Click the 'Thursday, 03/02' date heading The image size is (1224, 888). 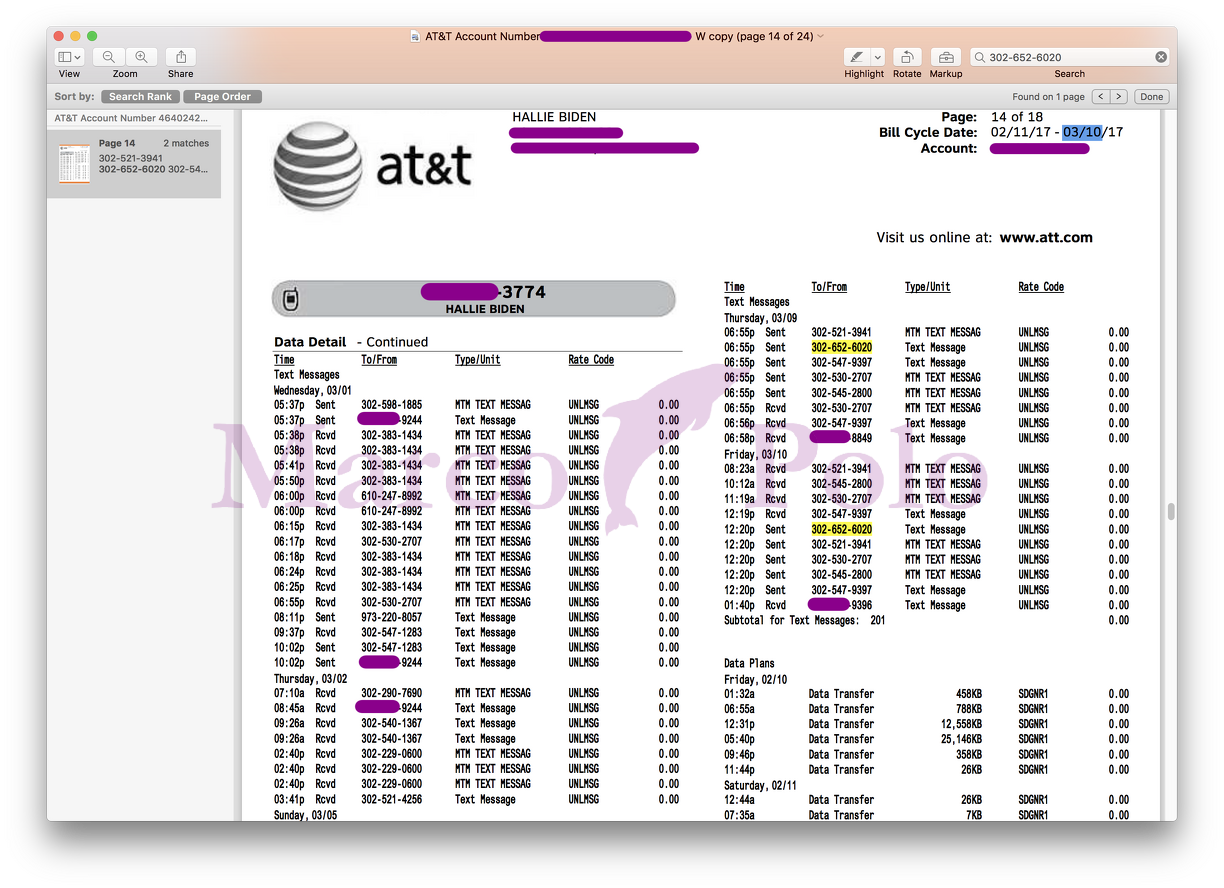(311, 678)
